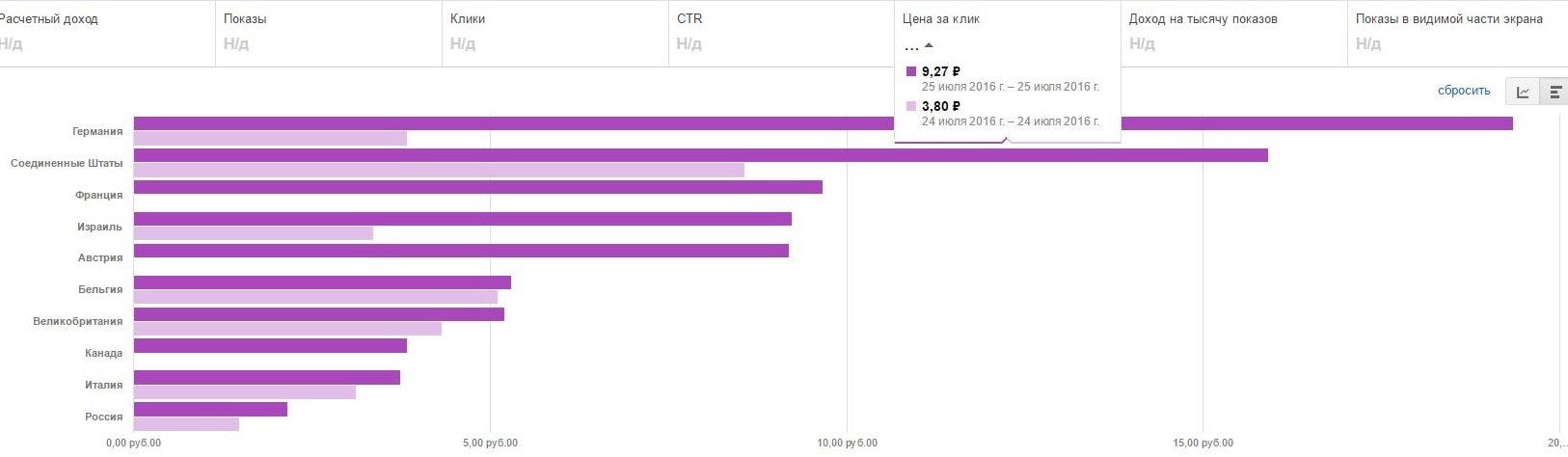Select the Цена за клик metric tab
1568x457 pixels.
click(x=1007, y=19)
